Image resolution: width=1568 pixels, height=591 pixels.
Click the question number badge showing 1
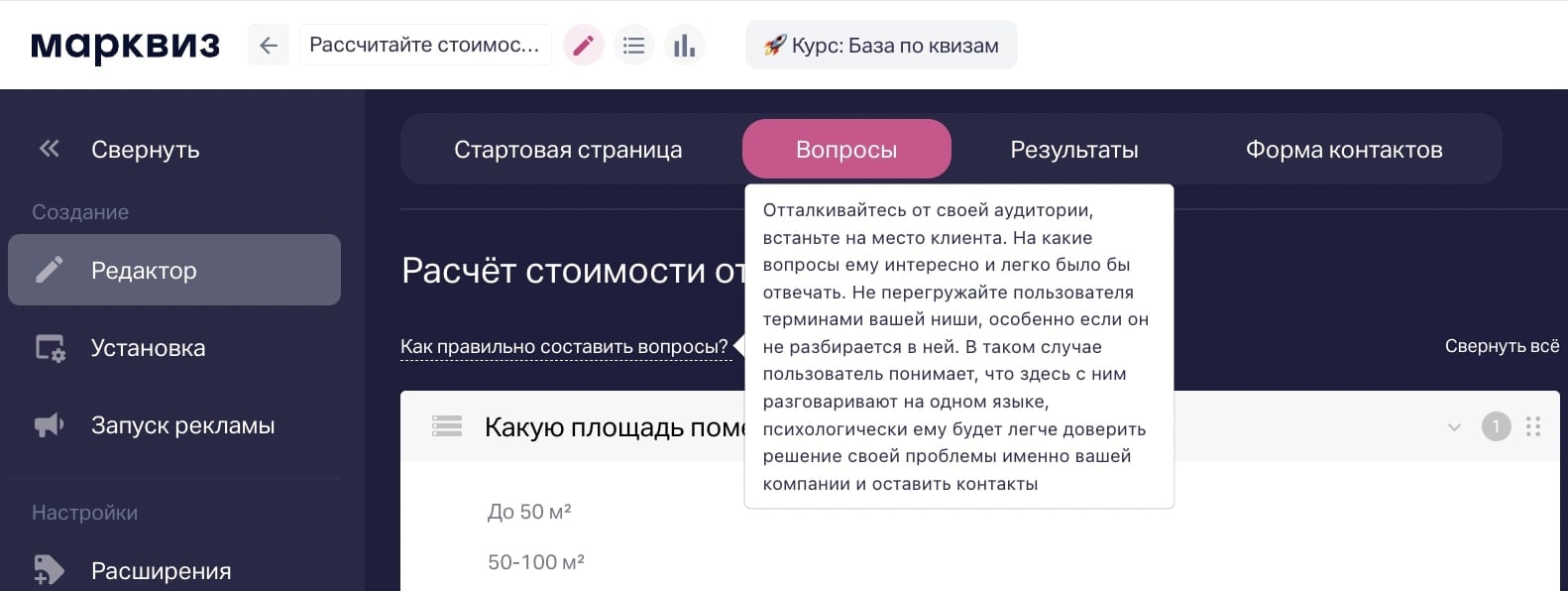click(1495, 427)
